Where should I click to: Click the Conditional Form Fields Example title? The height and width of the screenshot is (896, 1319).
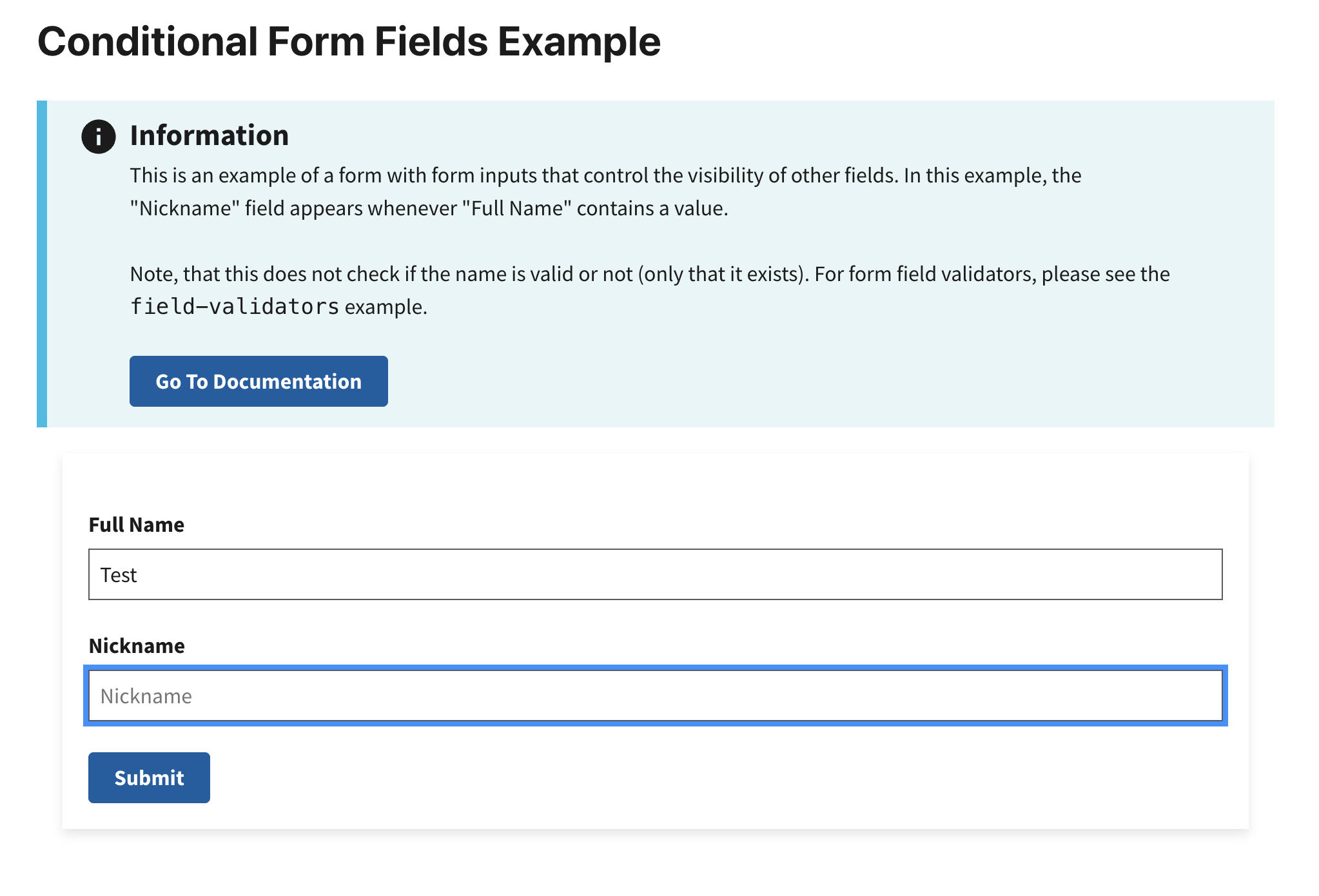pos(348,41)
